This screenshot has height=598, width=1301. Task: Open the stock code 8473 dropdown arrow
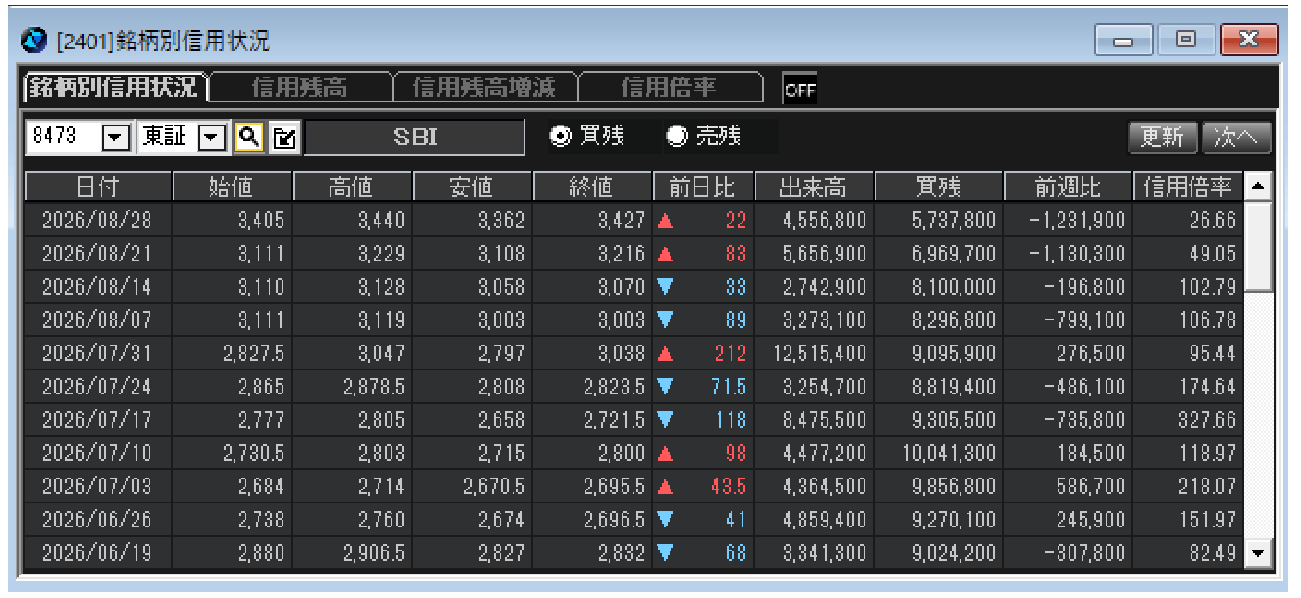click(x=117, y=137)
